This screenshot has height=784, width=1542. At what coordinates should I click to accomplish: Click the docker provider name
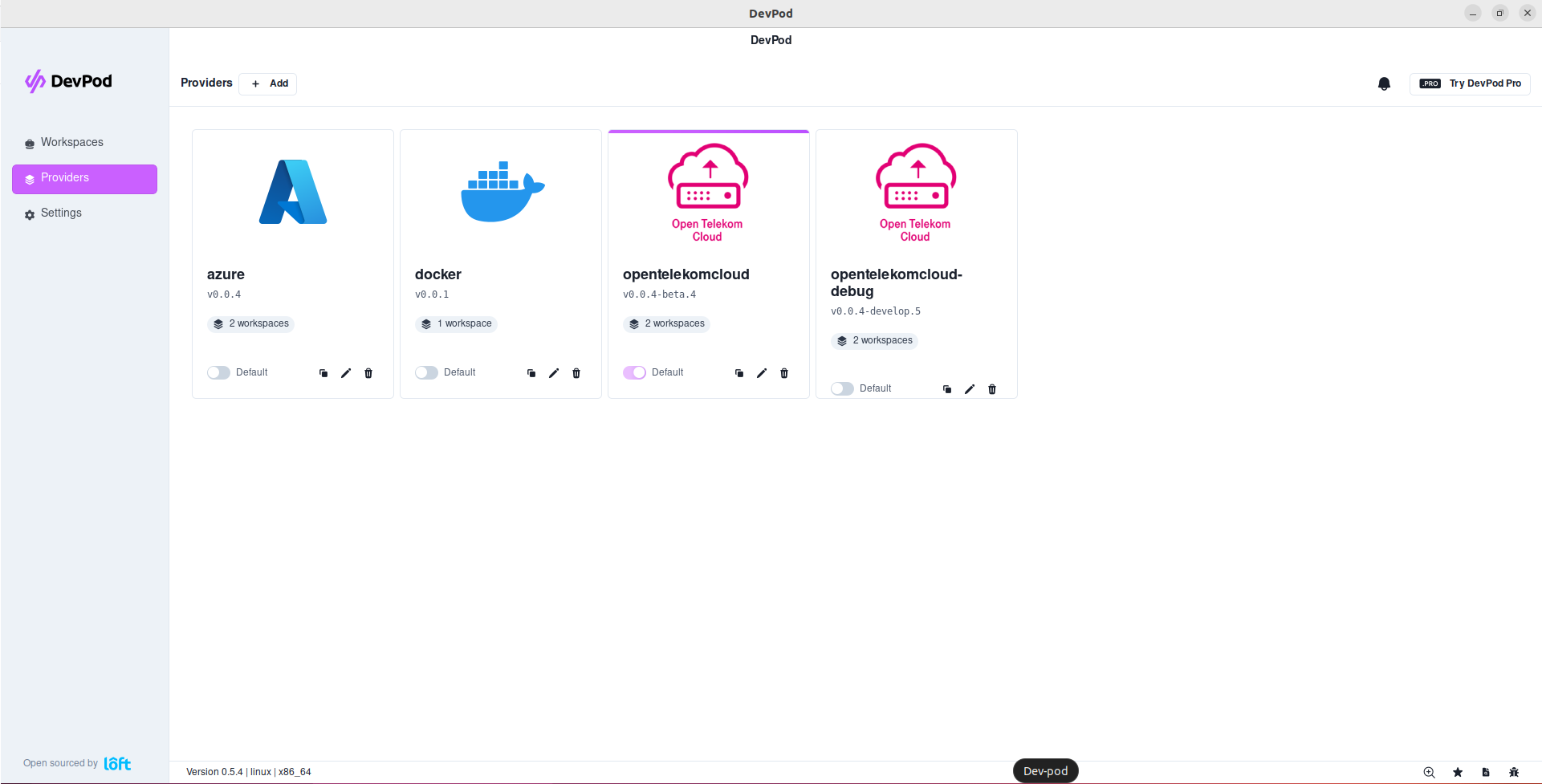coord(438,274)
